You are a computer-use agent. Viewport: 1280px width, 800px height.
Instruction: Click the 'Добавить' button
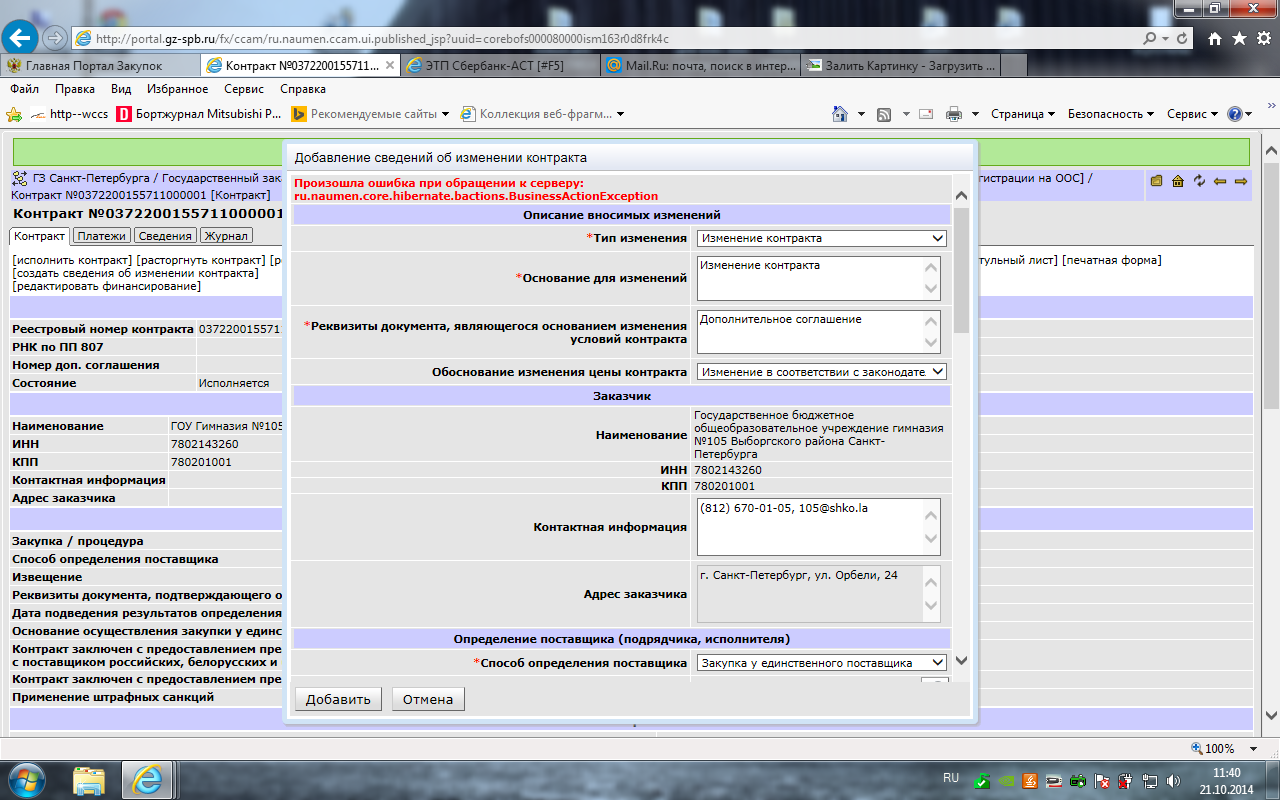click(x=338, y=699)
